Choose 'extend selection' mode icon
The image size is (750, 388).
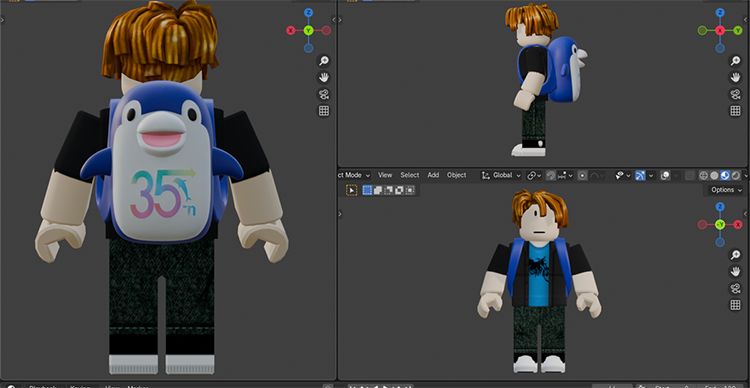click(x=378, y=190)
